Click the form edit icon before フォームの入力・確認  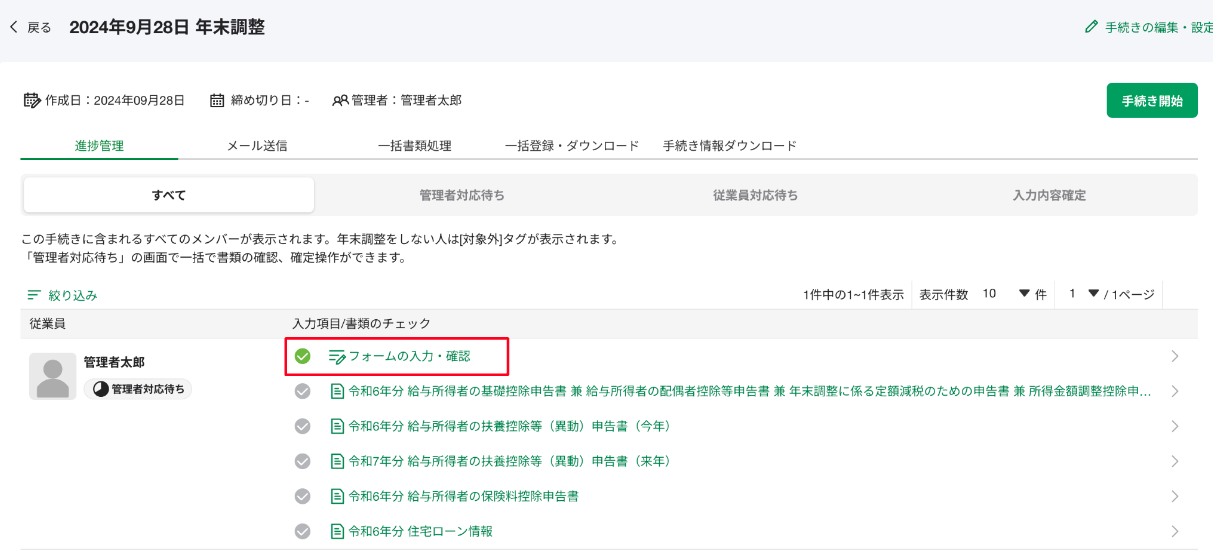337,356
